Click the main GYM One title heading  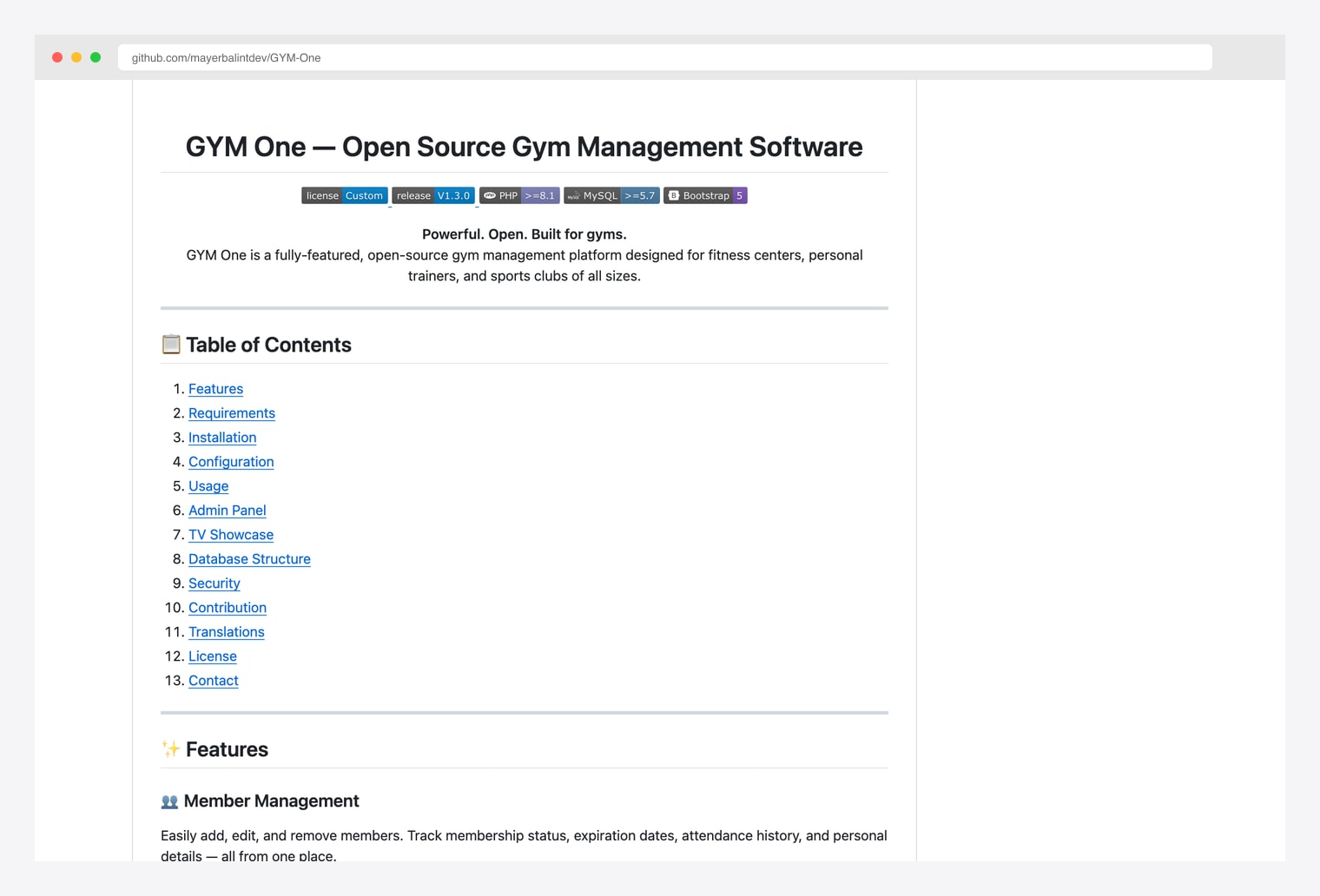pyautogui.click(x=525, y=147)
